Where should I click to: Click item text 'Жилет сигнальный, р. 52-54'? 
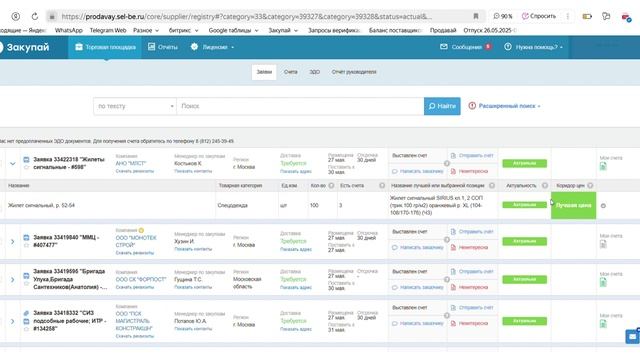tap(41, 205)
